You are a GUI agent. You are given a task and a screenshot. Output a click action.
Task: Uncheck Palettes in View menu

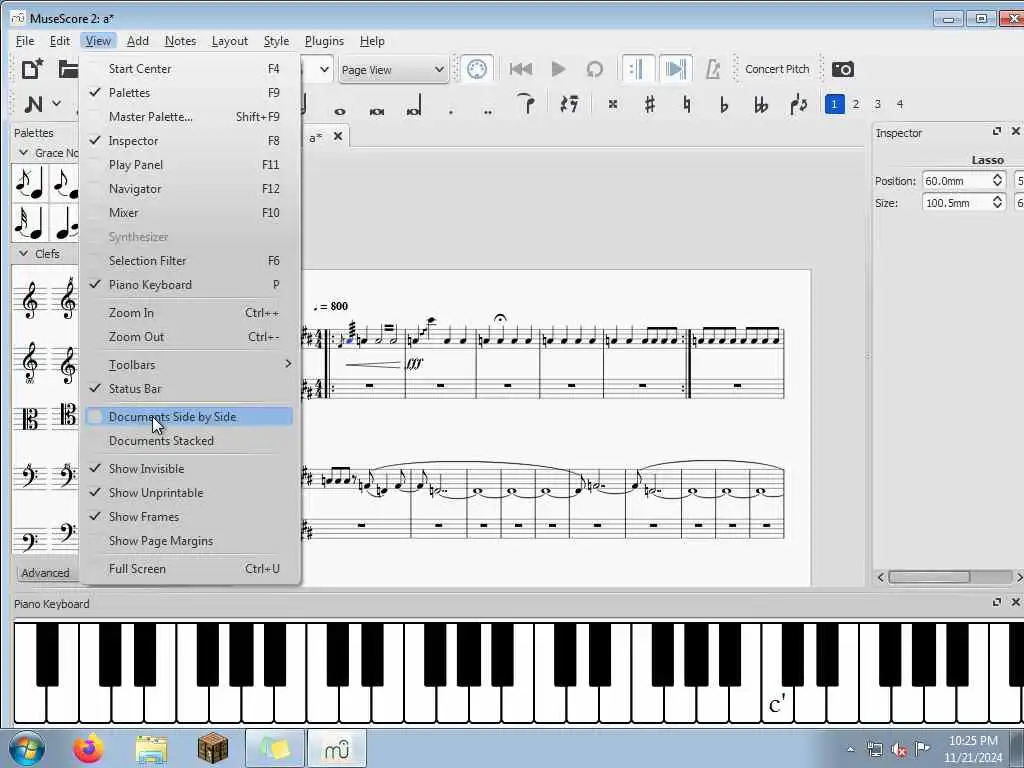(x=189, y=93)
